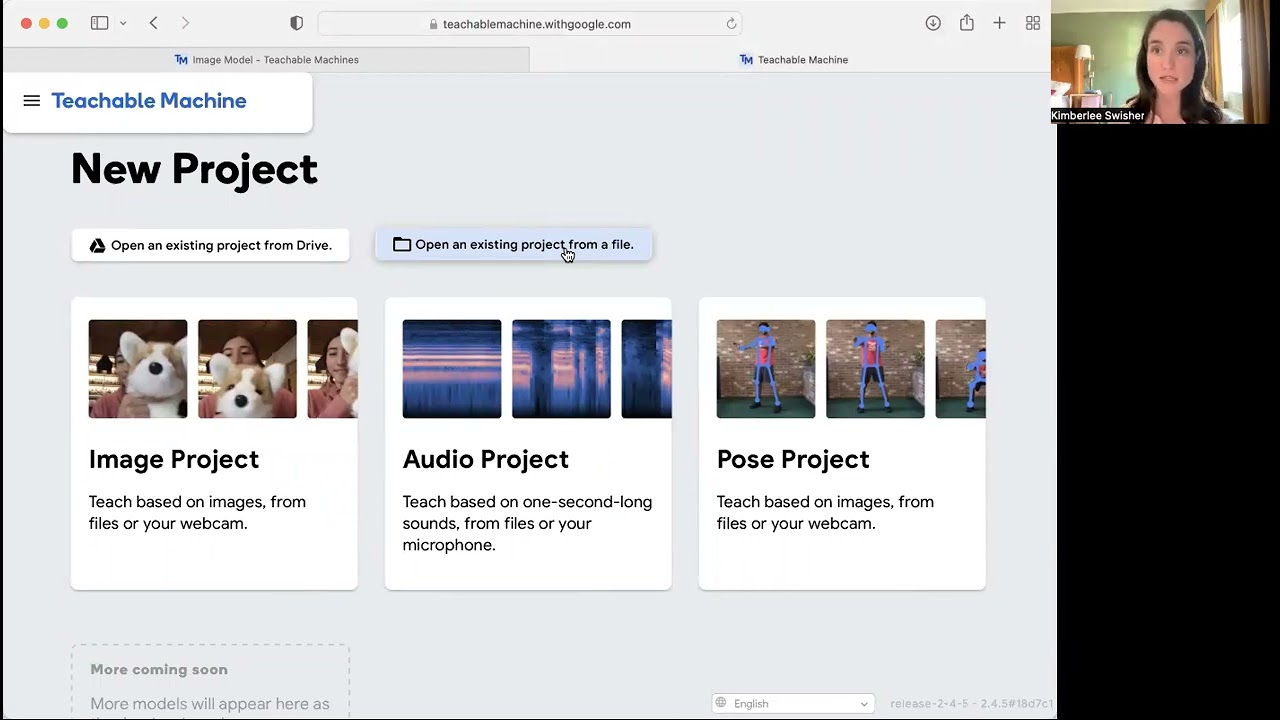This screenshot has width=1280, height=720.
Task: Switch to the Image Model - Teachable Machines tab
Action: [x=266, y=60]
